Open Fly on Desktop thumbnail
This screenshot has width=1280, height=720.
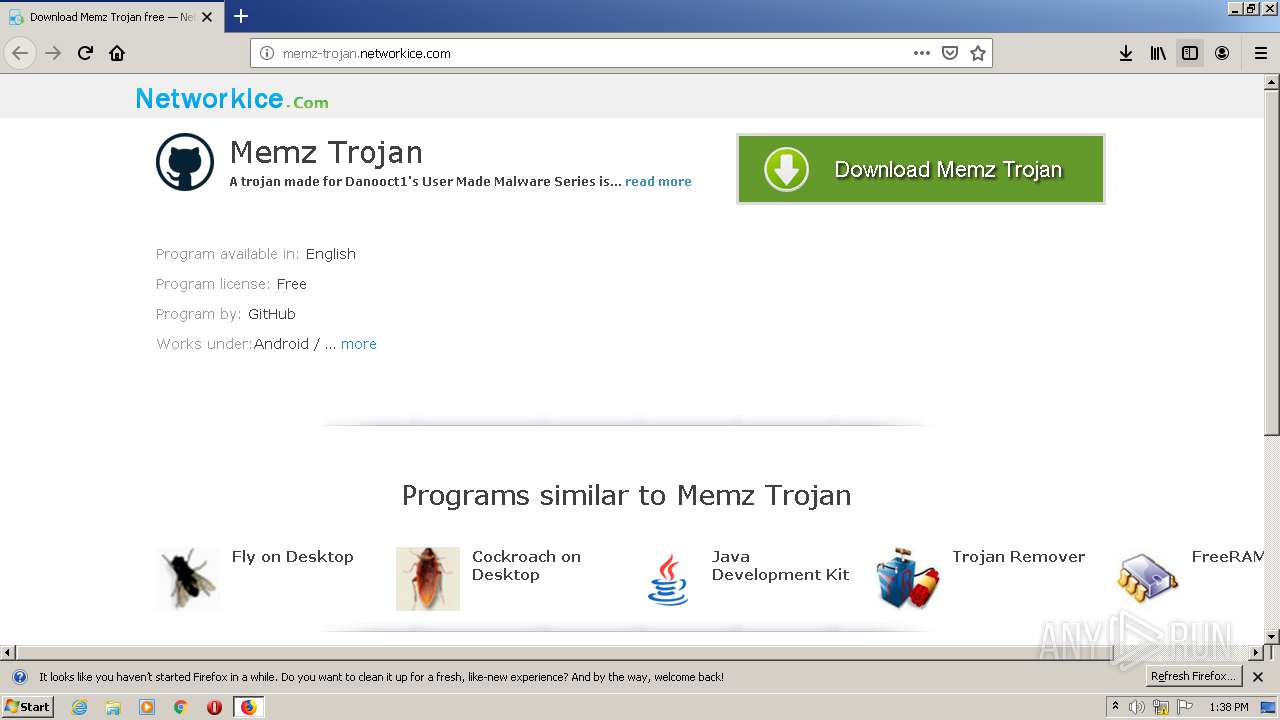pos(188,579)
